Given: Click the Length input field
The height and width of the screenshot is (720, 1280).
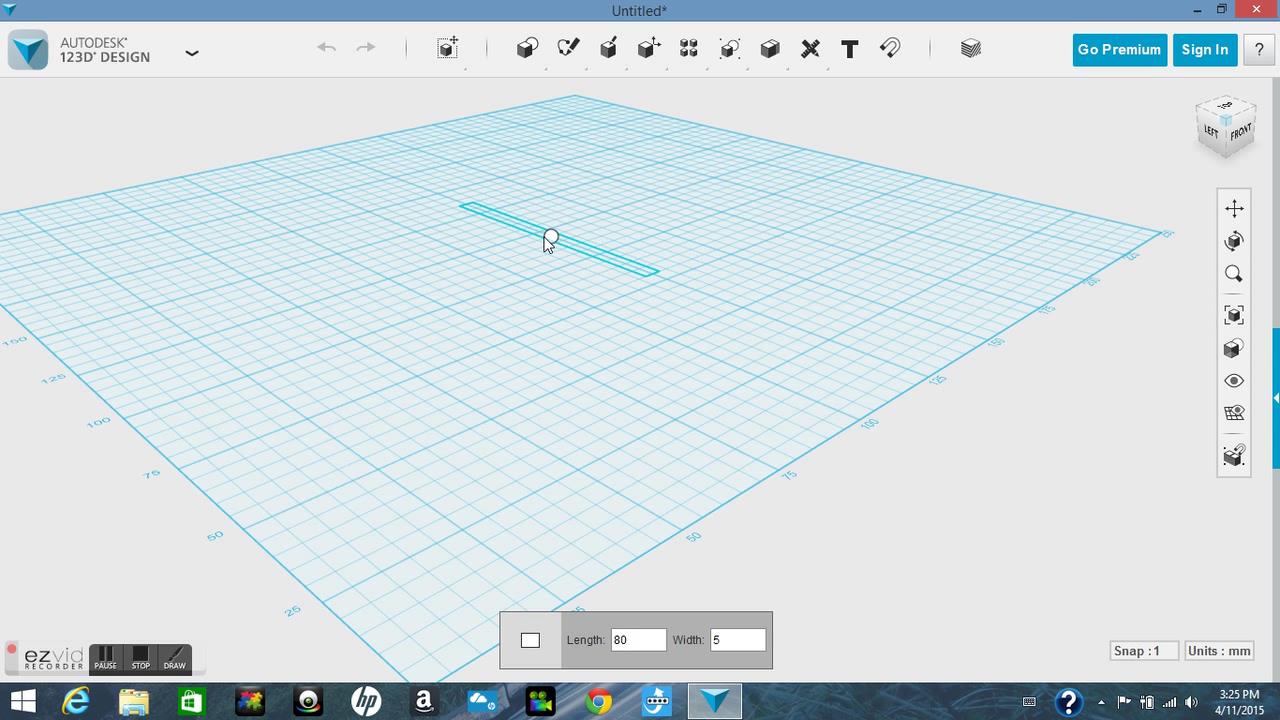Looking at the screenshot, I should 638,640.
